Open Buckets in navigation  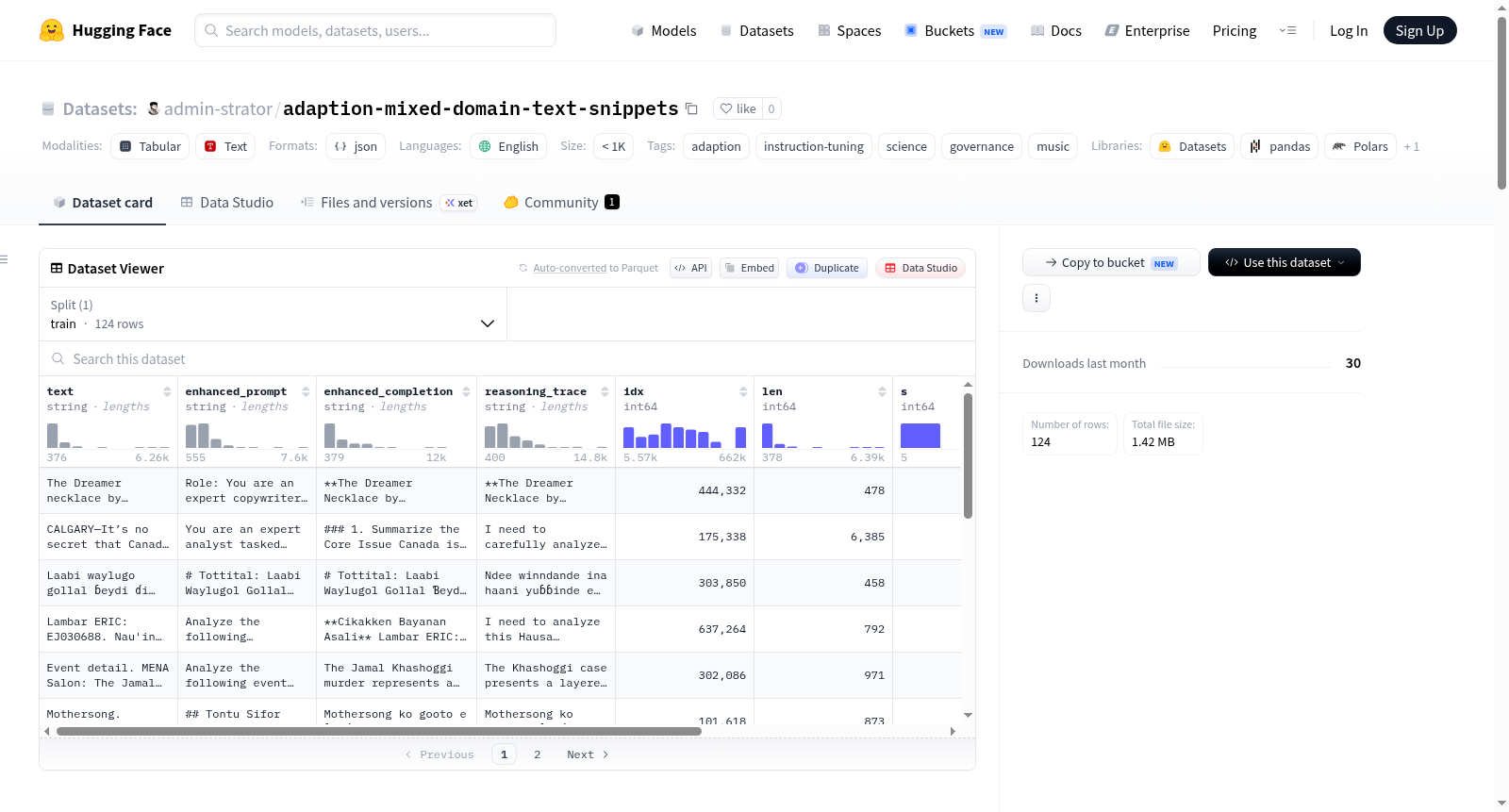(x=954, y=30)
